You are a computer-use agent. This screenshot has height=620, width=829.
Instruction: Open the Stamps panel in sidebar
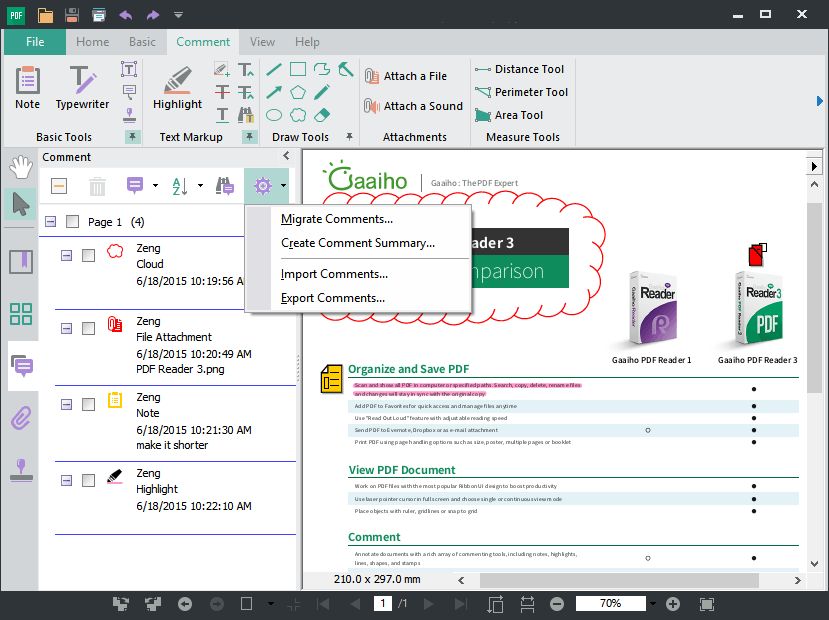[21, 470]
